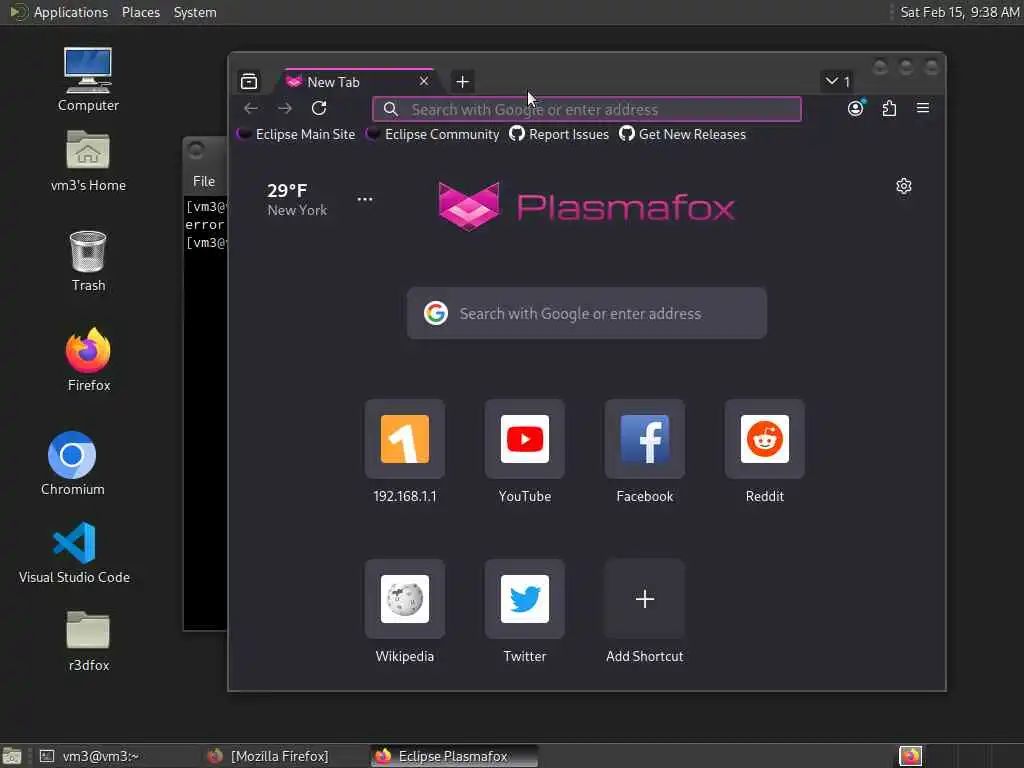Reload the current page
1024x768 pixels.
pyautogui.click(x=319, y=108)
